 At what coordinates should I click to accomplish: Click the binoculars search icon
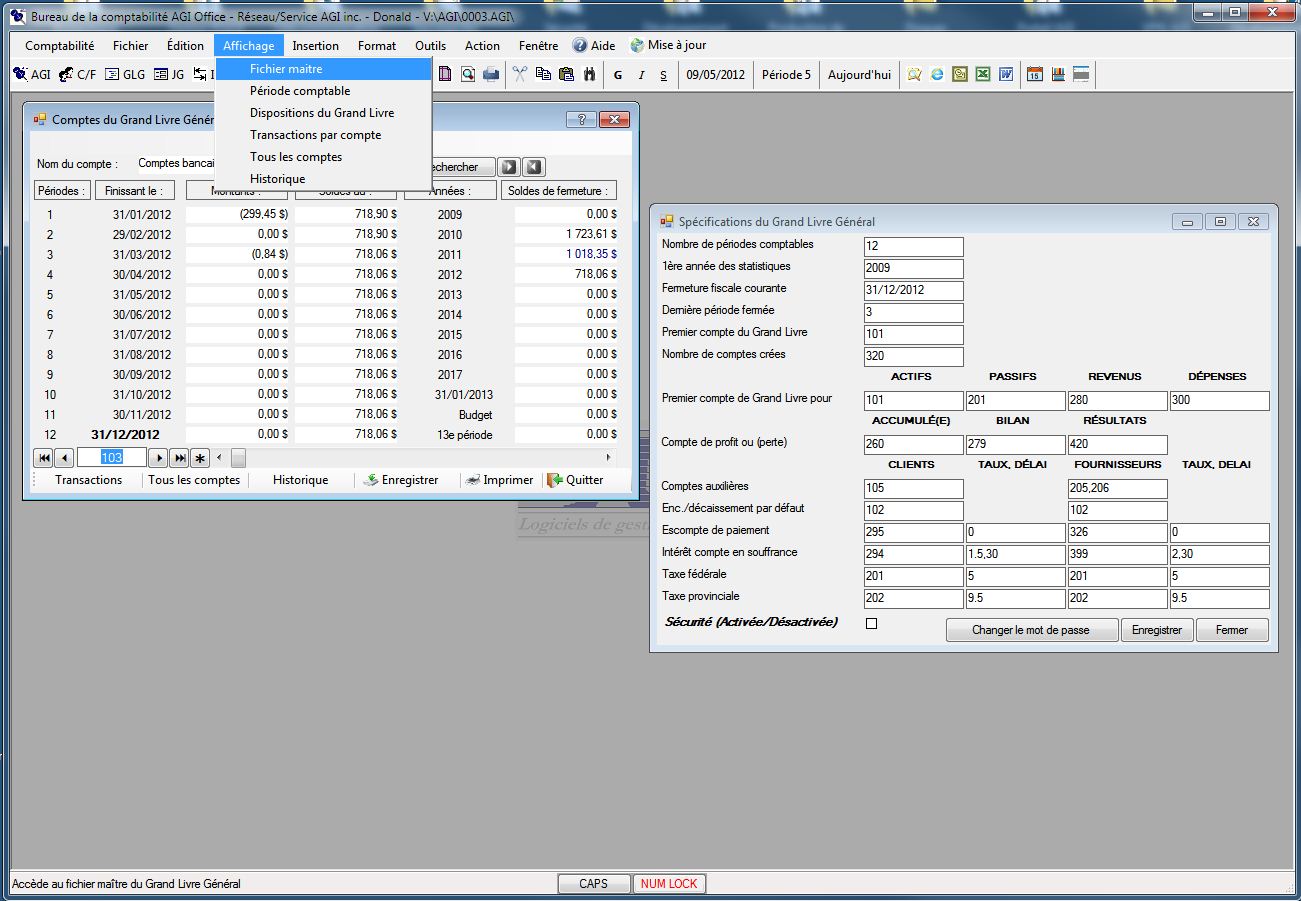coord(589,75)
